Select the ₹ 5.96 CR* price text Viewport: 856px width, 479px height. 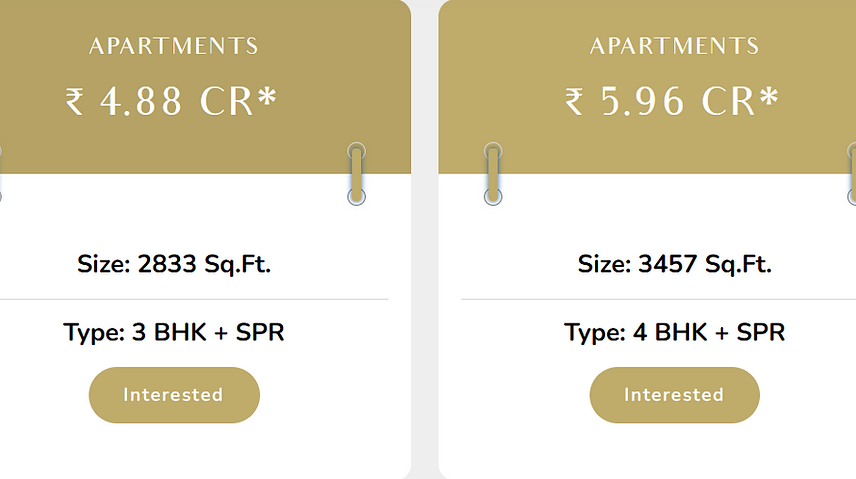[x=672, y=102]
